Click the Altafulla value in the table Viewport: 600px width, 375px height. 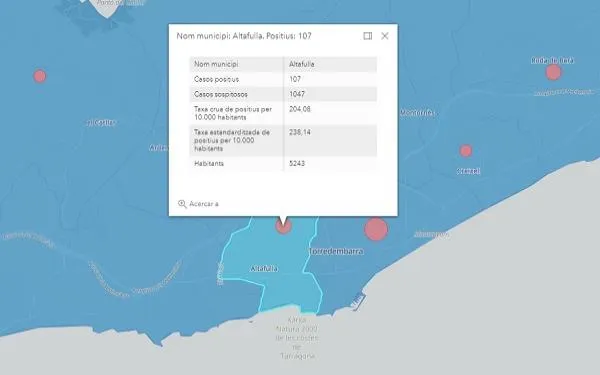302,64
